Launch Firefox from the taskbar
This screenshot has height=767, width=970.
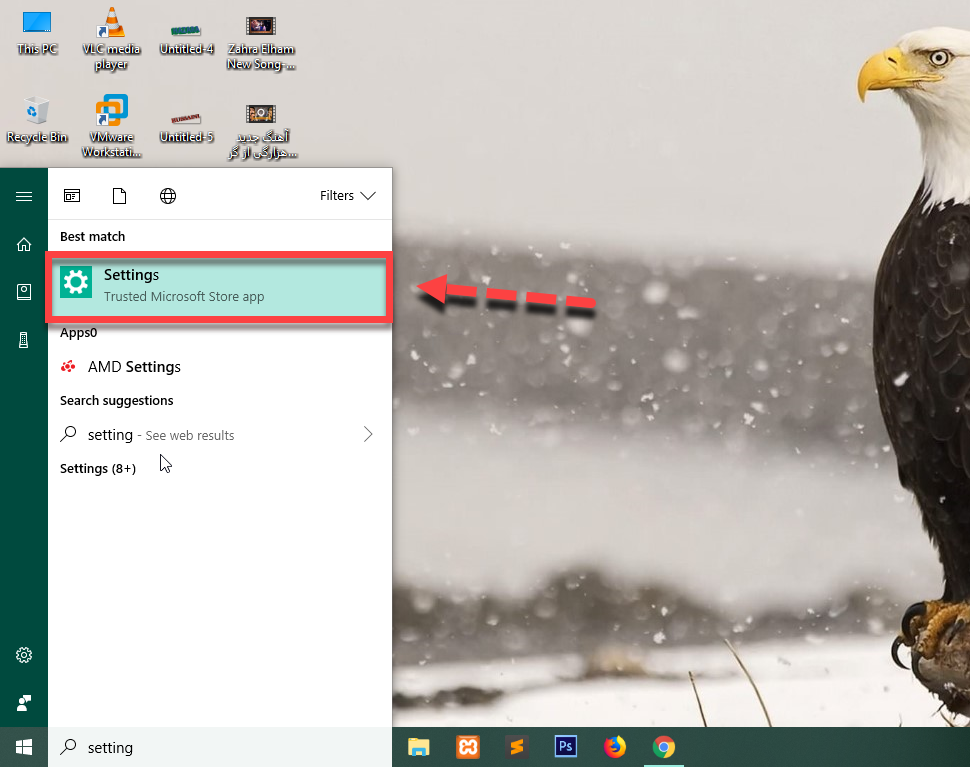[615, 747]
